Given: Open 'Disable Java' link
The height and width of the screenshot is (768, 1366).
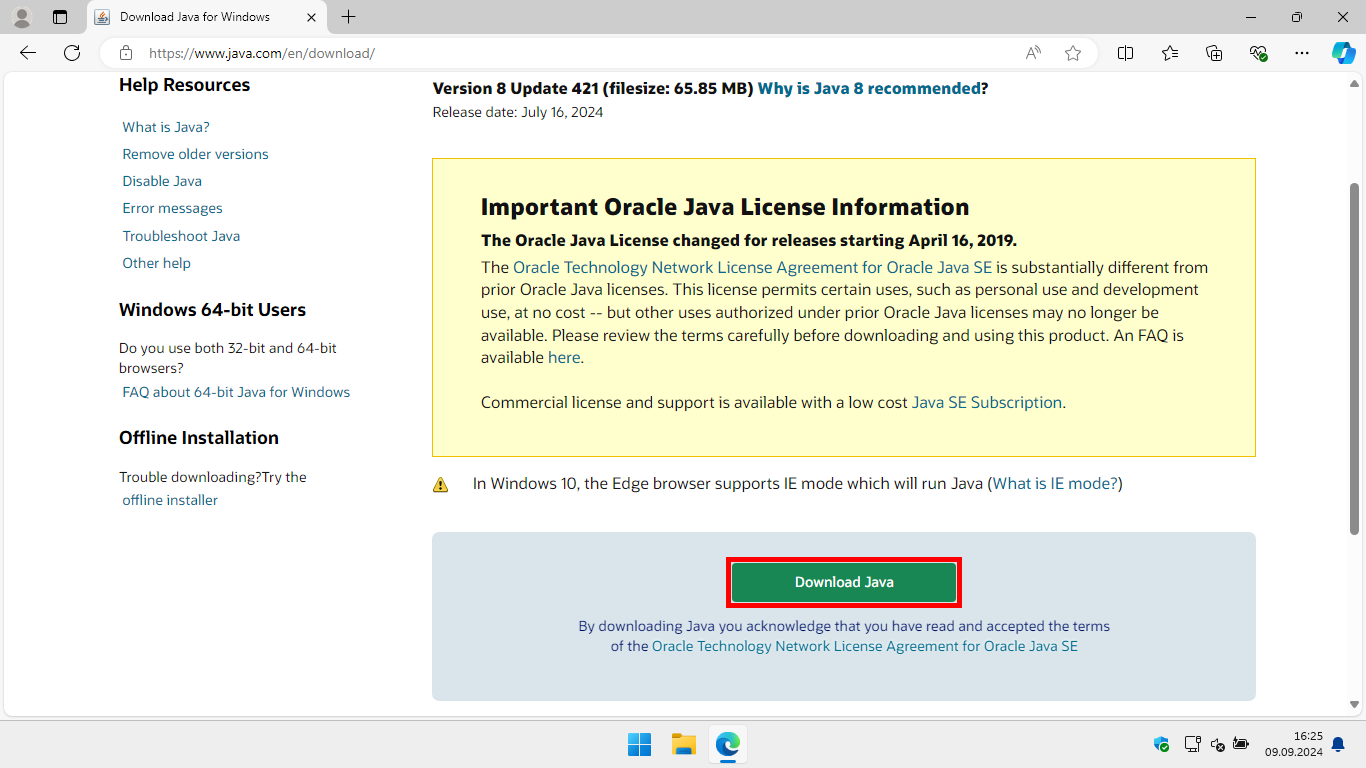Looking at the screenshot, I should click(162, 181).
